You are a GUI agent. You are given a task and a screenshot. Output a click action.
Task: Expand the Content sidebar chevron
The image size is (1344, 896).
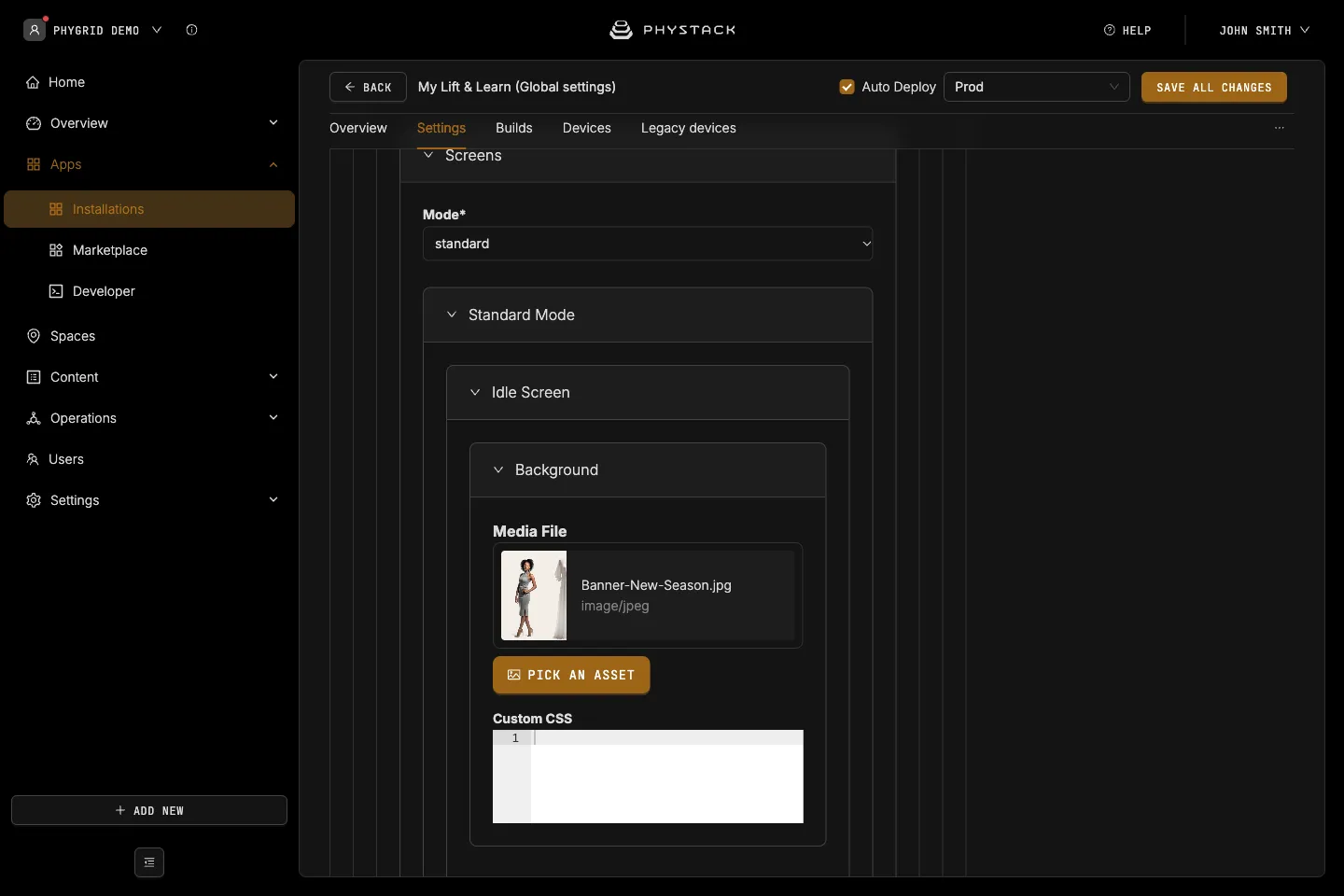coord(273,377)
